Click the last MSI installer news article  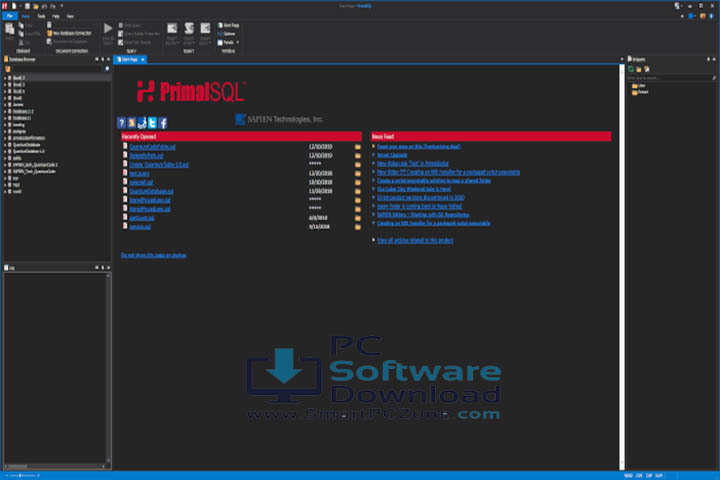pos(433,223)
